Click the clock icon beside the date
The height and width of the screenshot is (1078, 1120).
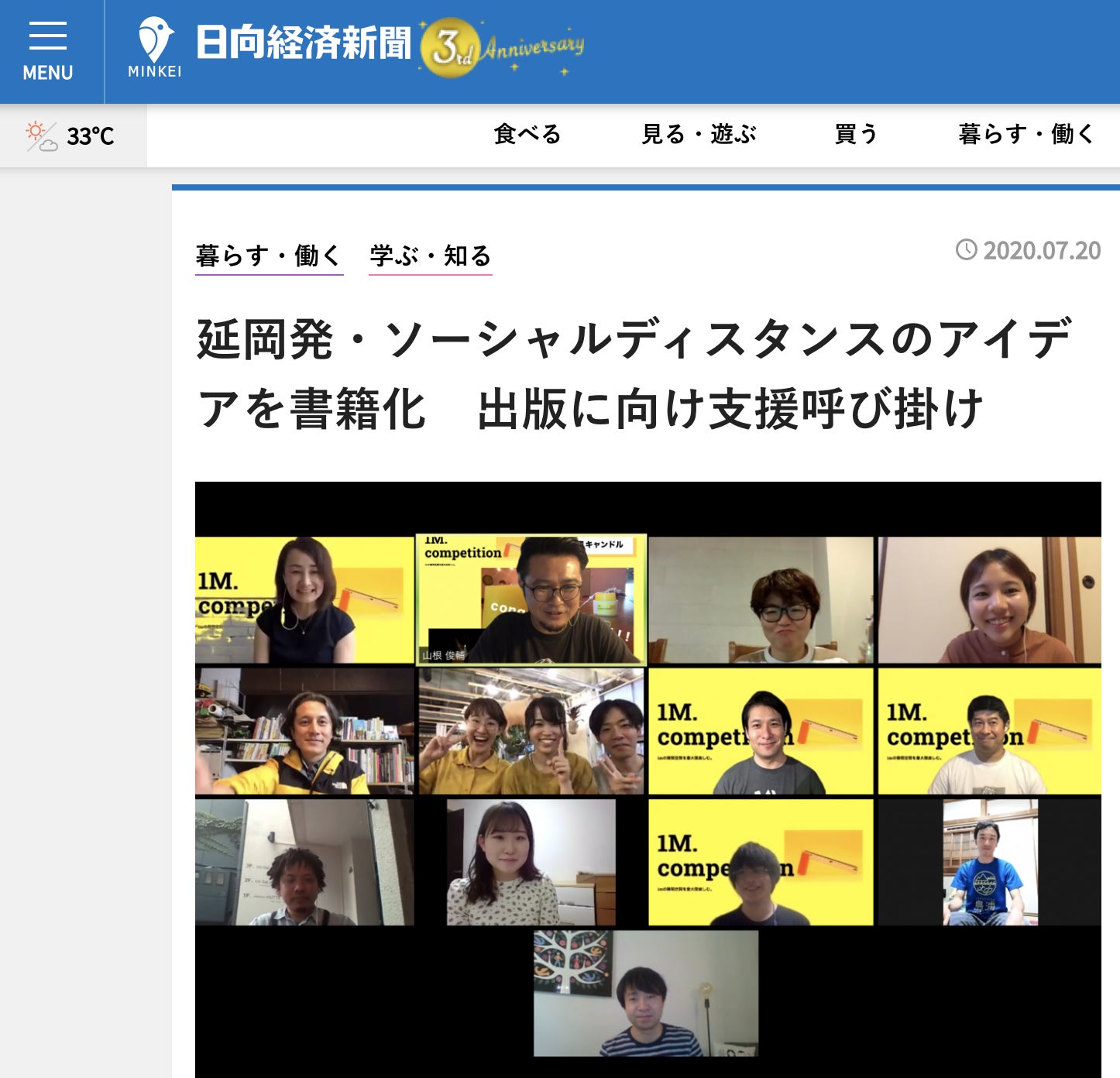(966, 250)
